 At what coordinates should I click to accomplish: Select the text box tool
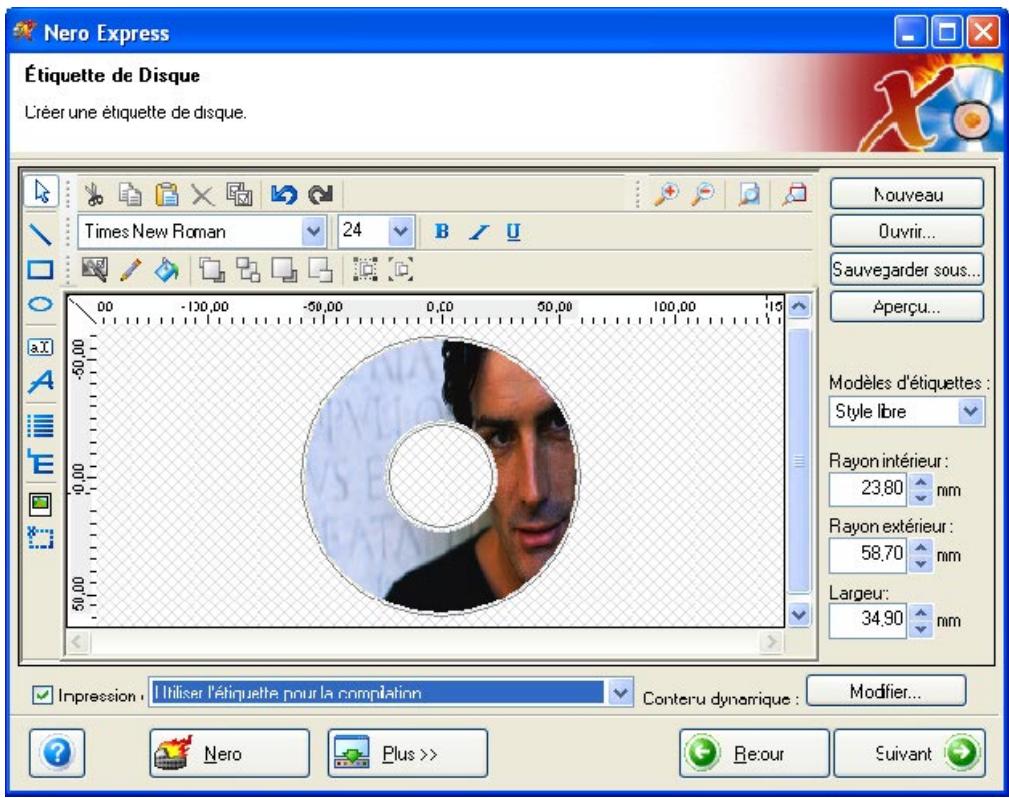coord(41,347)
